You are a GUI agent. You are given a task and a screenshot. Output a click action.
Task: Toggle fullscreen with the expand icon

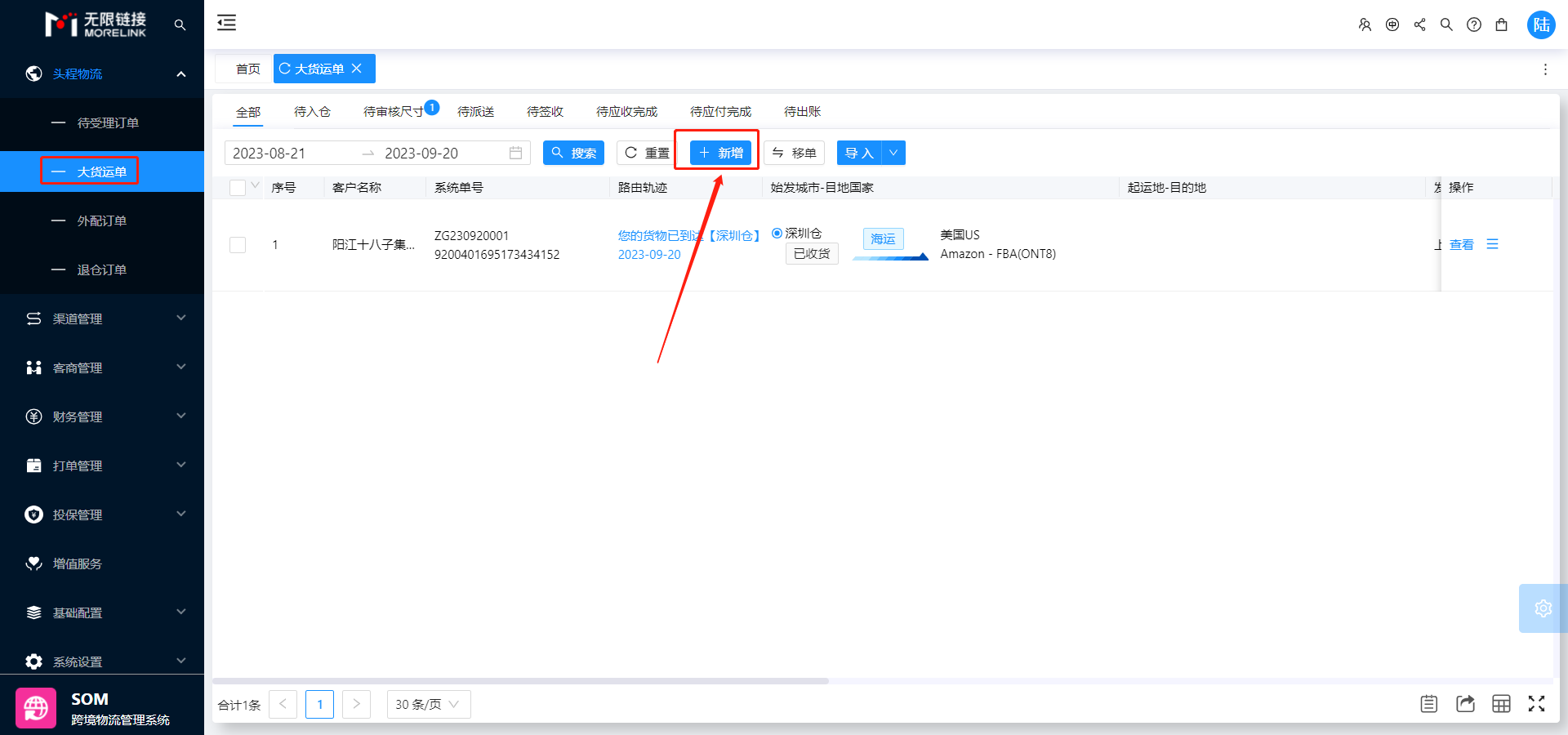point(1537,704)
